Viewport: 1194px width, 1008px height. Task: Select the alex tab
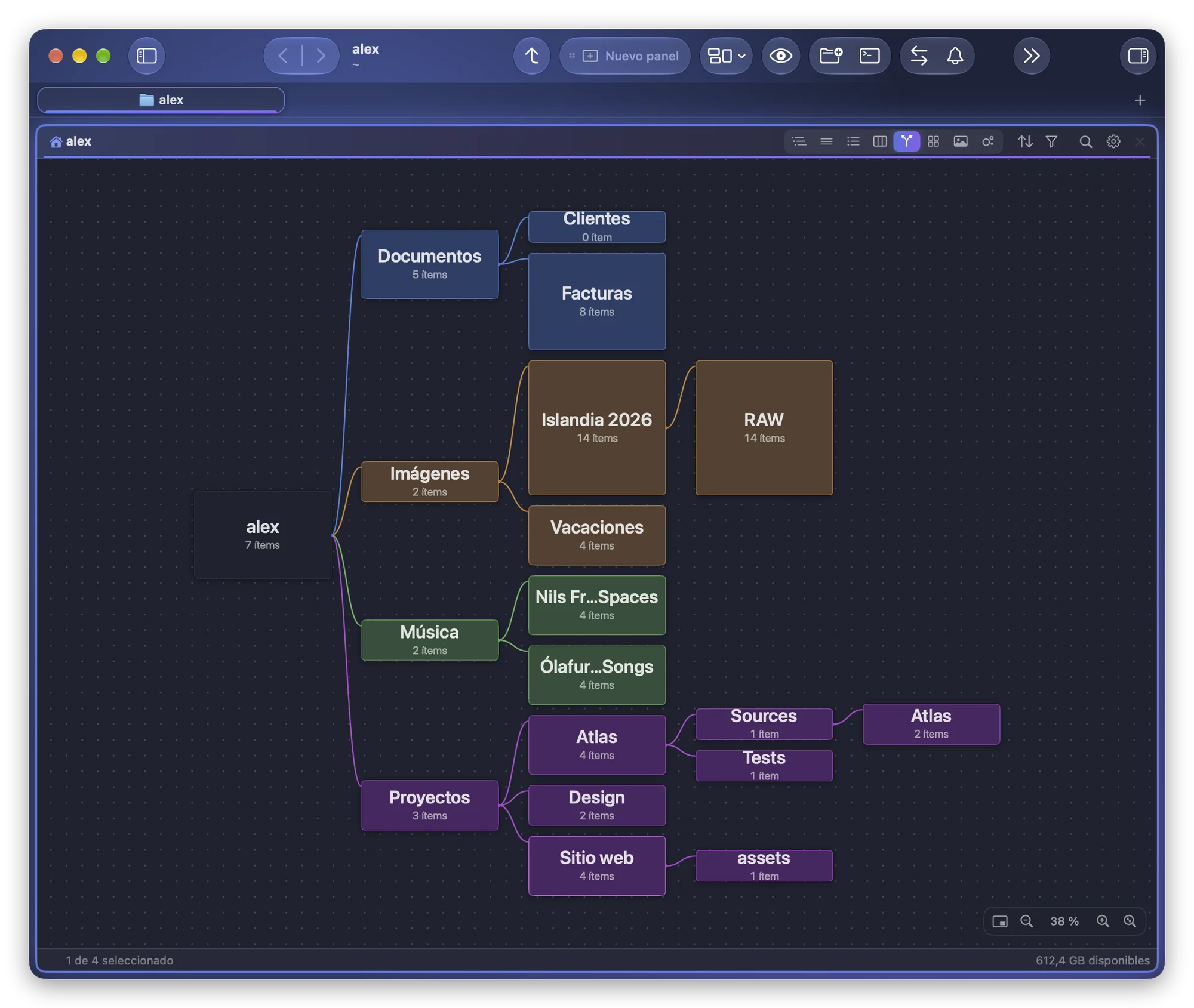click(x=161, y=100)
